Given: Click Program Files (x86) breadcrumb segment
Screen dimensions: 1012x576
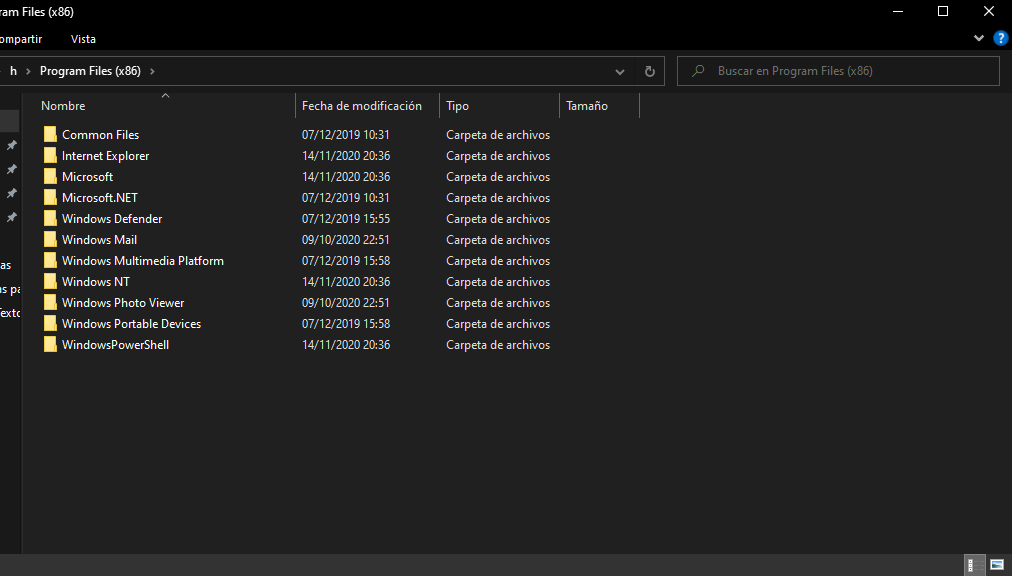Looking at the screenshot, I should point(90,71).
